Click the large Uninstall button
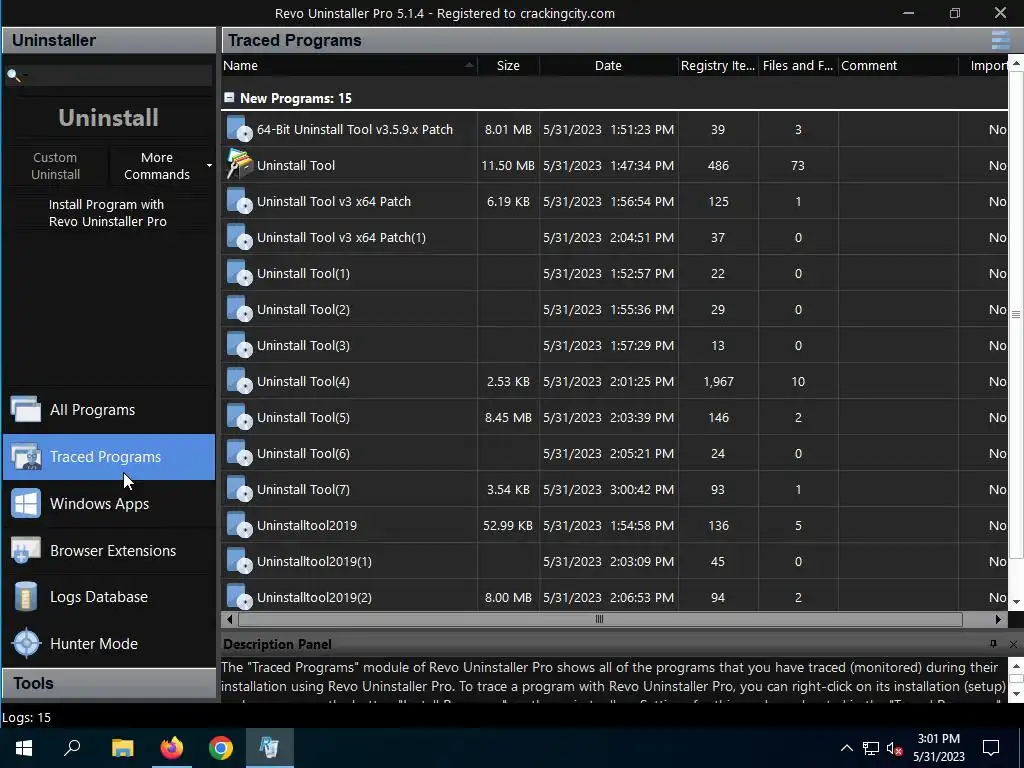 pos(108,118)
